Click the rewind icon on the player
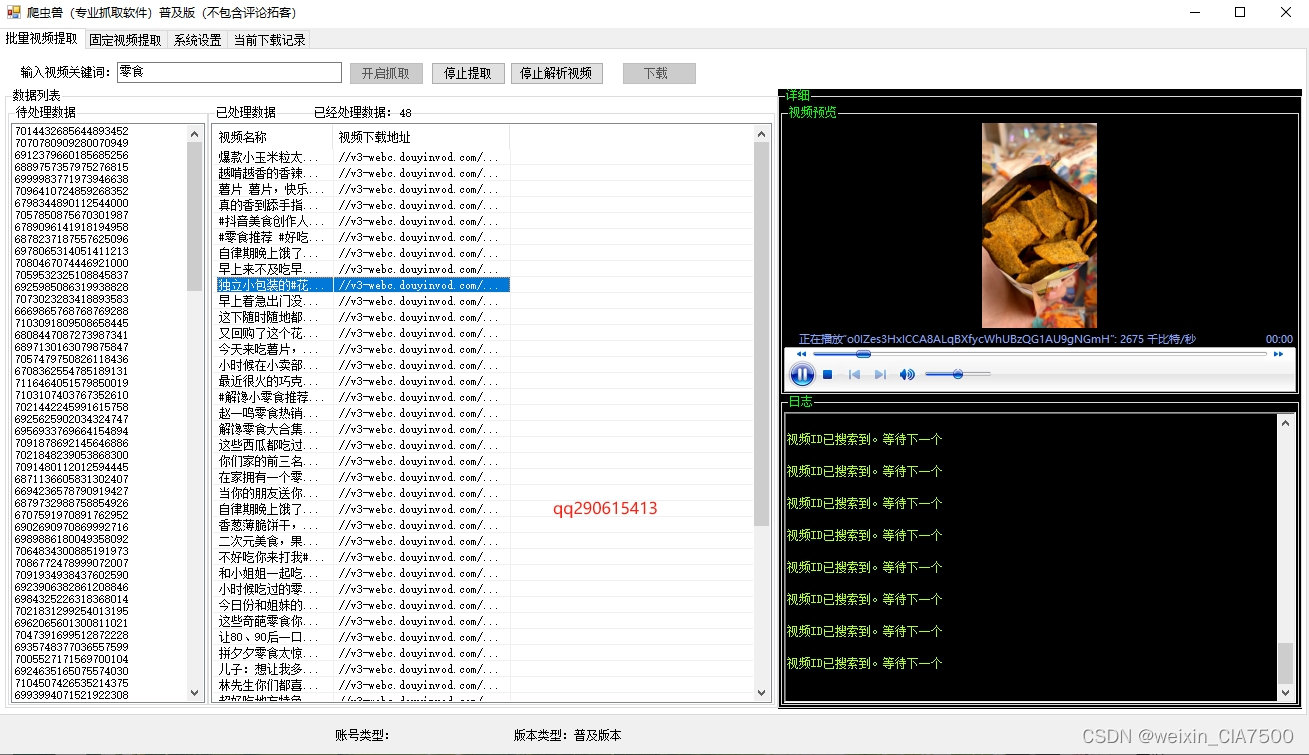1309x755 pixels. point(800,353)
